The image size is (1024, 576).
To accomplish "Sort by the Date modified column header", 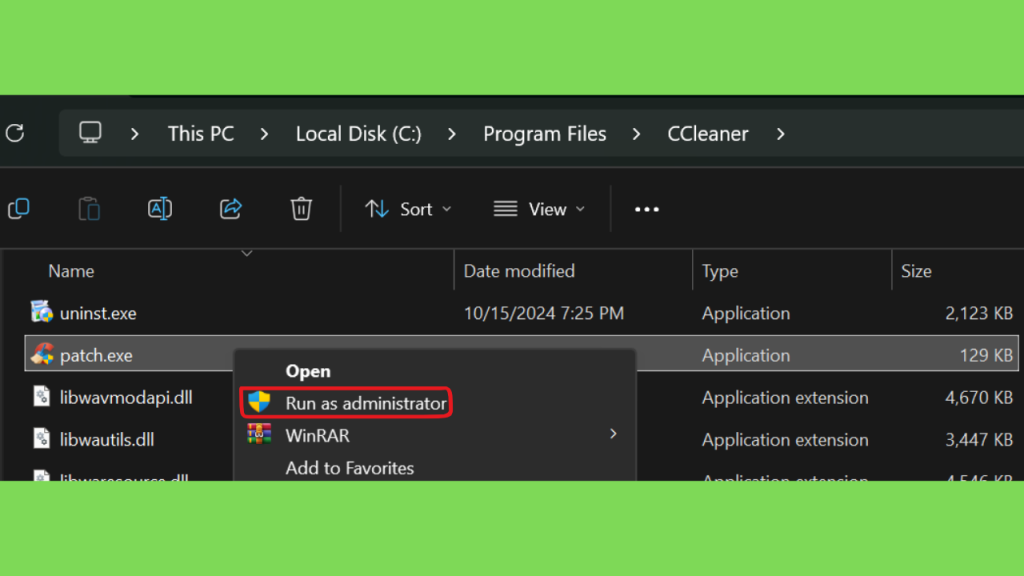I will (x=519, y=271).
